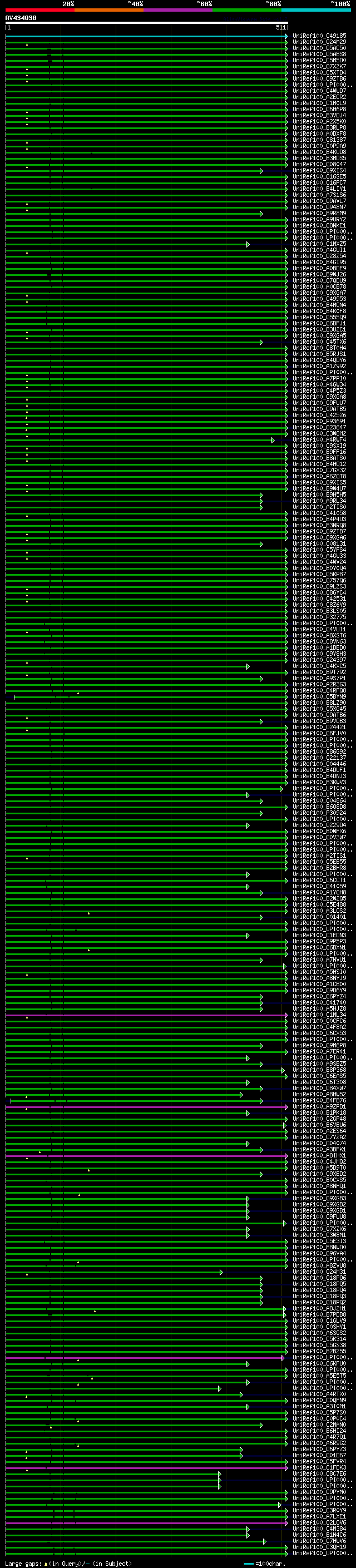Click the arrowhead ending the O04864 alignment

261,801
